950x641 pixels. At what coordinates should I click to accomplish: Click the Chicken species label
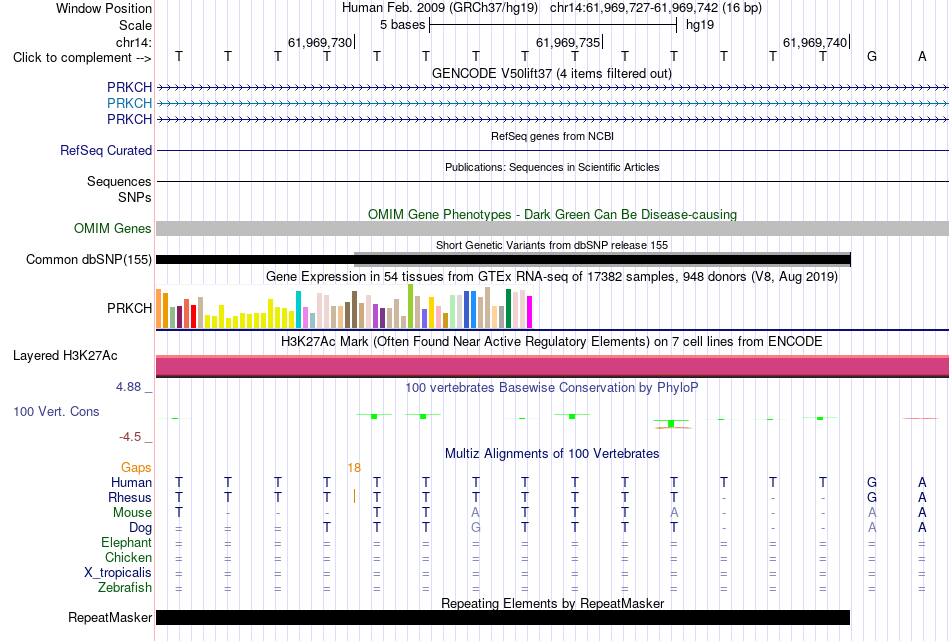[x=128, y=557]
